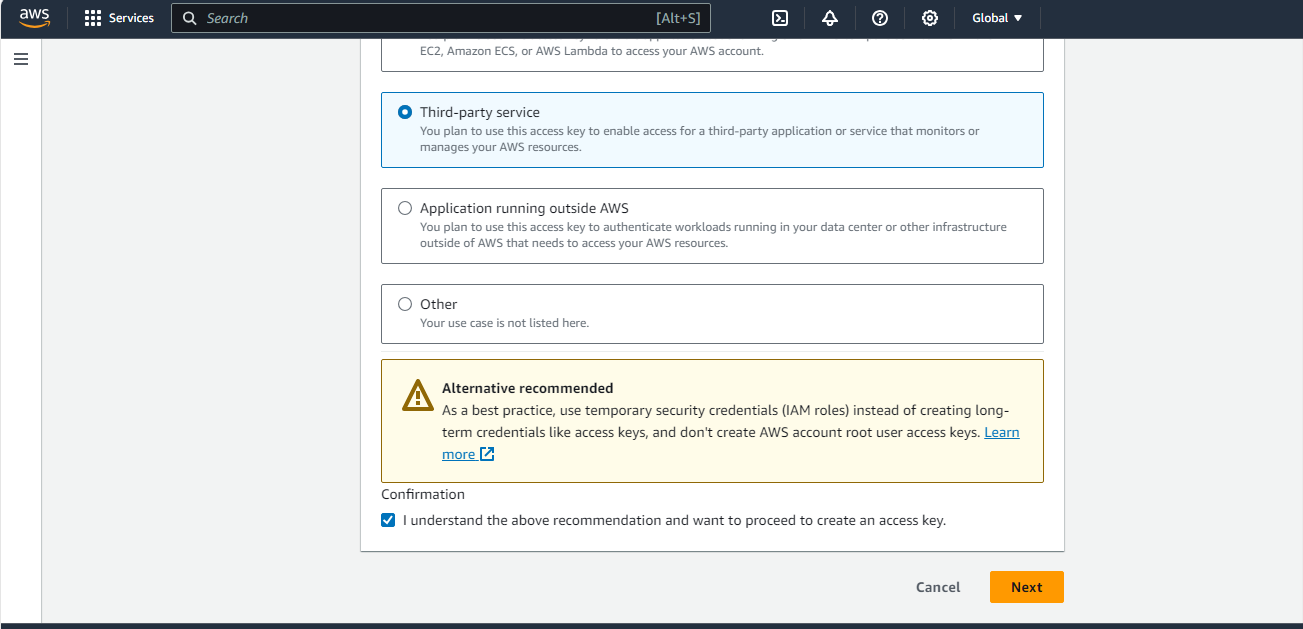This screenshot has height=629, width=1303.
Task: Open the Learn more link
Action: (x=1002, y=432)
